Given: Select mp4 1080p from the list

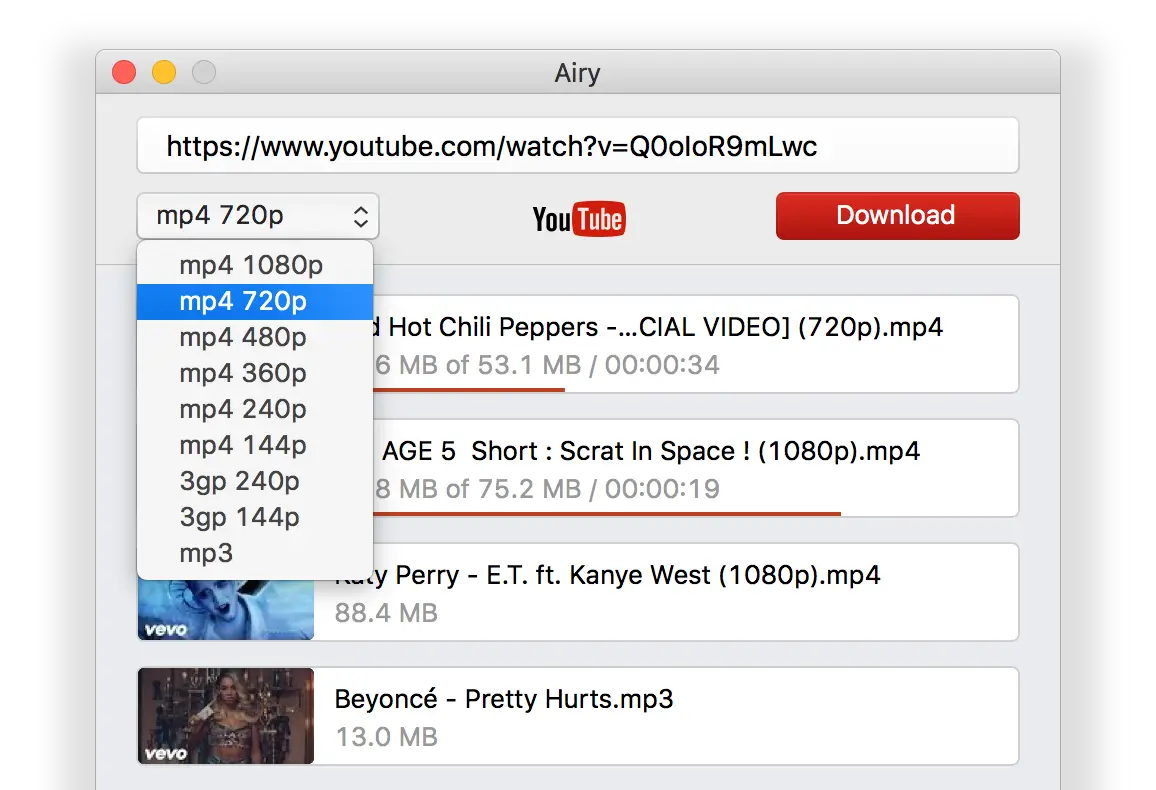Looking at the screenshot, I should (251, 265).
